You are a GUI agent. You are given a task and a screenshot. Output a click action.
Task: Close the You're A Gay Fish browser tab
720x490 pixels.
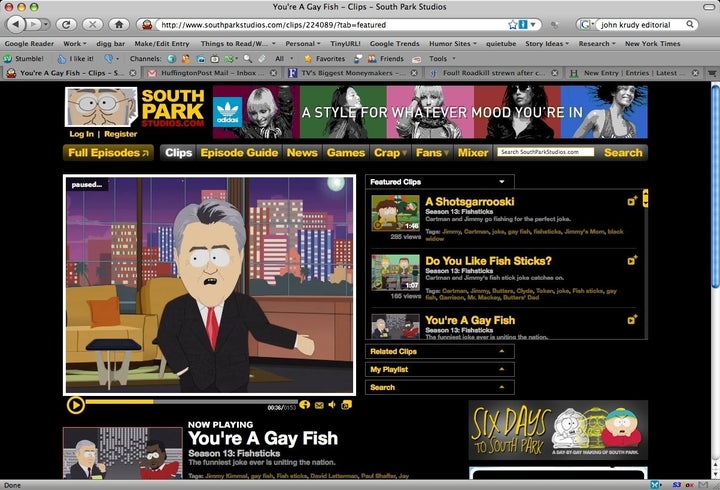click(x=133, y=73)
